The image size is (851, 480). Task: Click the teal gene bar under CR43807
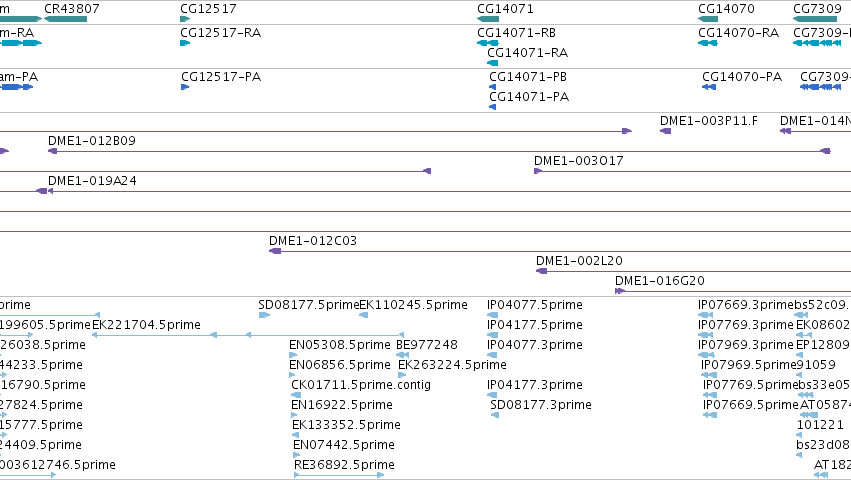tap(65, 19)
